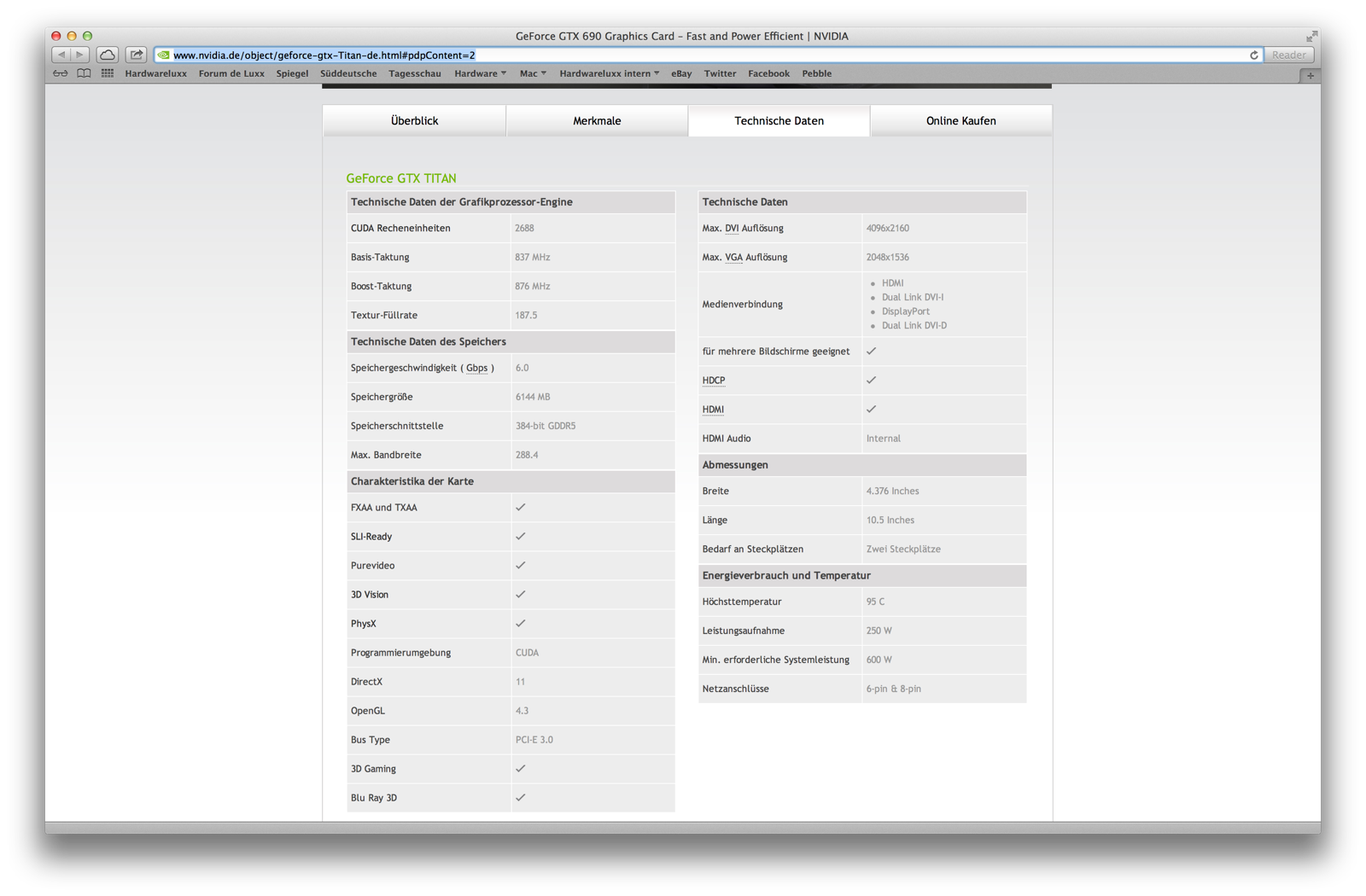Click the DirectX value 11
This screenshot has width=1366, height=896.
(x=520, y=682)
